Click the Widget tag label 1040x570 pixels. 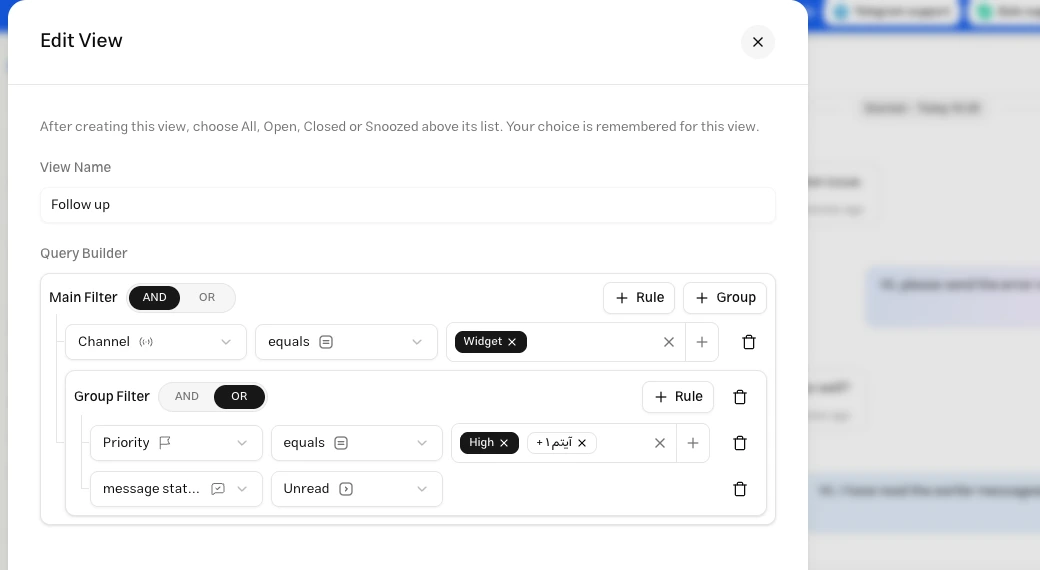click(483, 342)
